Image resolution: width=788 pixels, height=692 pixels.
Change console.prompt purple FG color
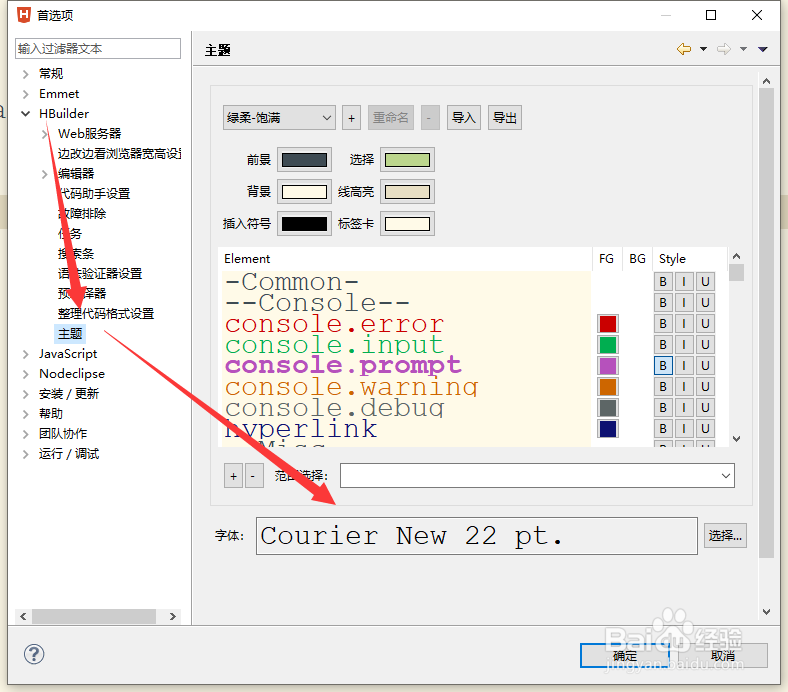(x=608, y=366)
